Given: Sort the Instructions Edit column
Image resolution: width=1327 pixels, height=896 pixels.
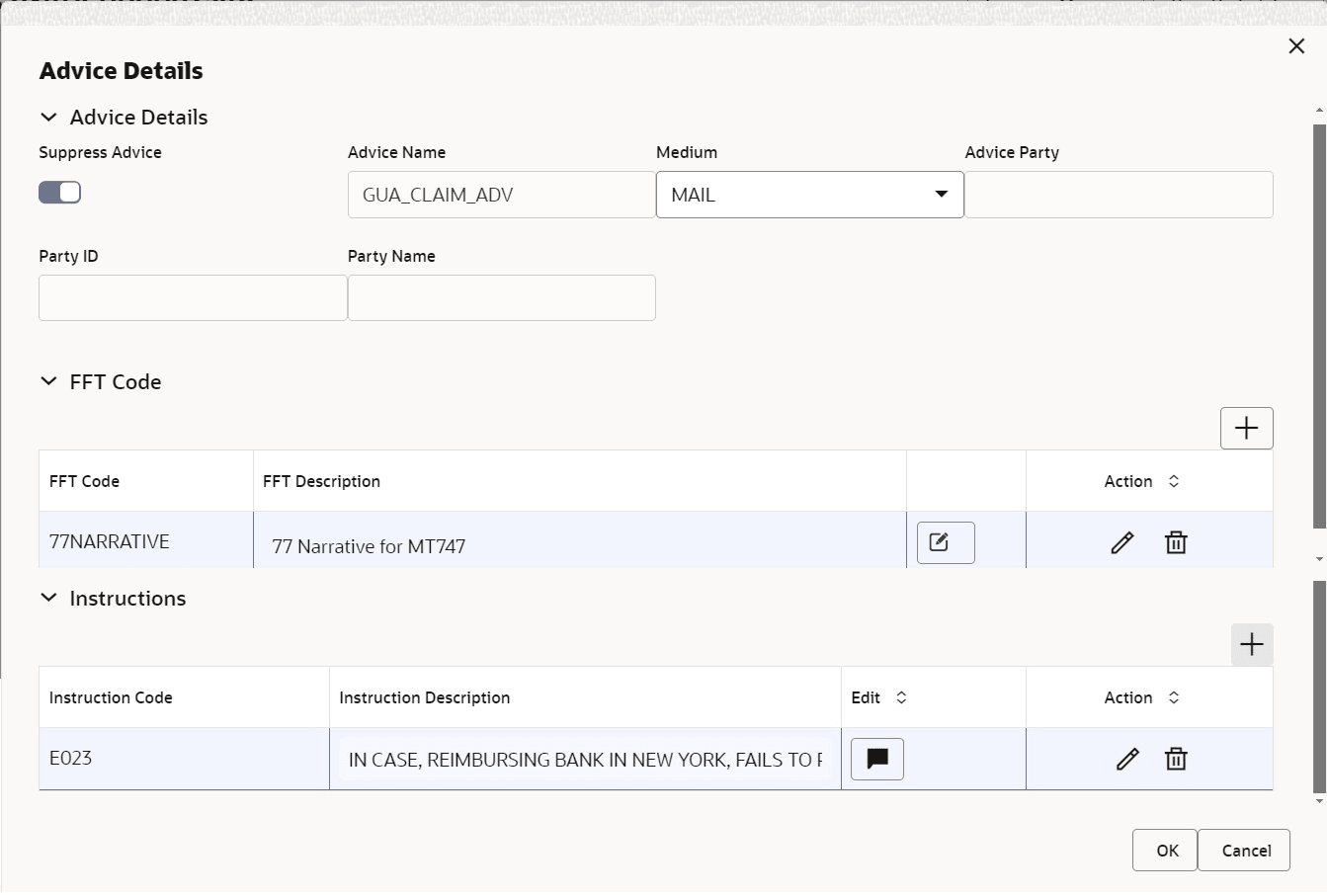Looking at the screenshot, I should [x=901, y=696].
